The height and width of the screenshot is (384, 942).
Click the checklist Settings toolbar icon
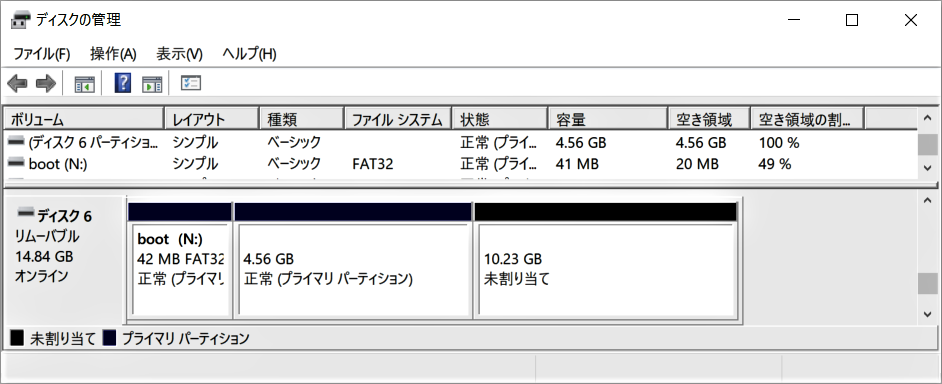[190, 84]
